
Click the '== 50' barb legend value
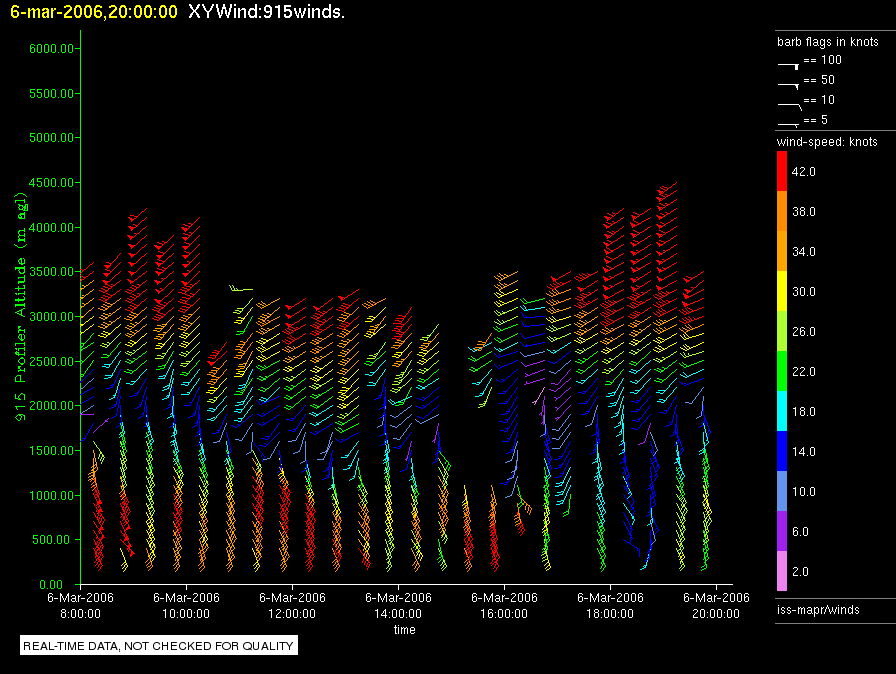[819, 80]
